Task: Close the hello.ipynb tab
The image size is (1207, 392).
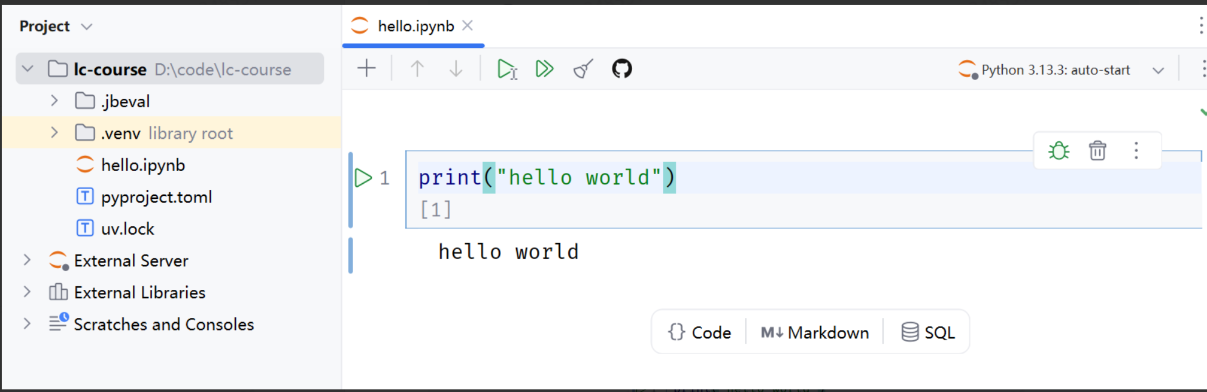Action: tap(467, 26)
